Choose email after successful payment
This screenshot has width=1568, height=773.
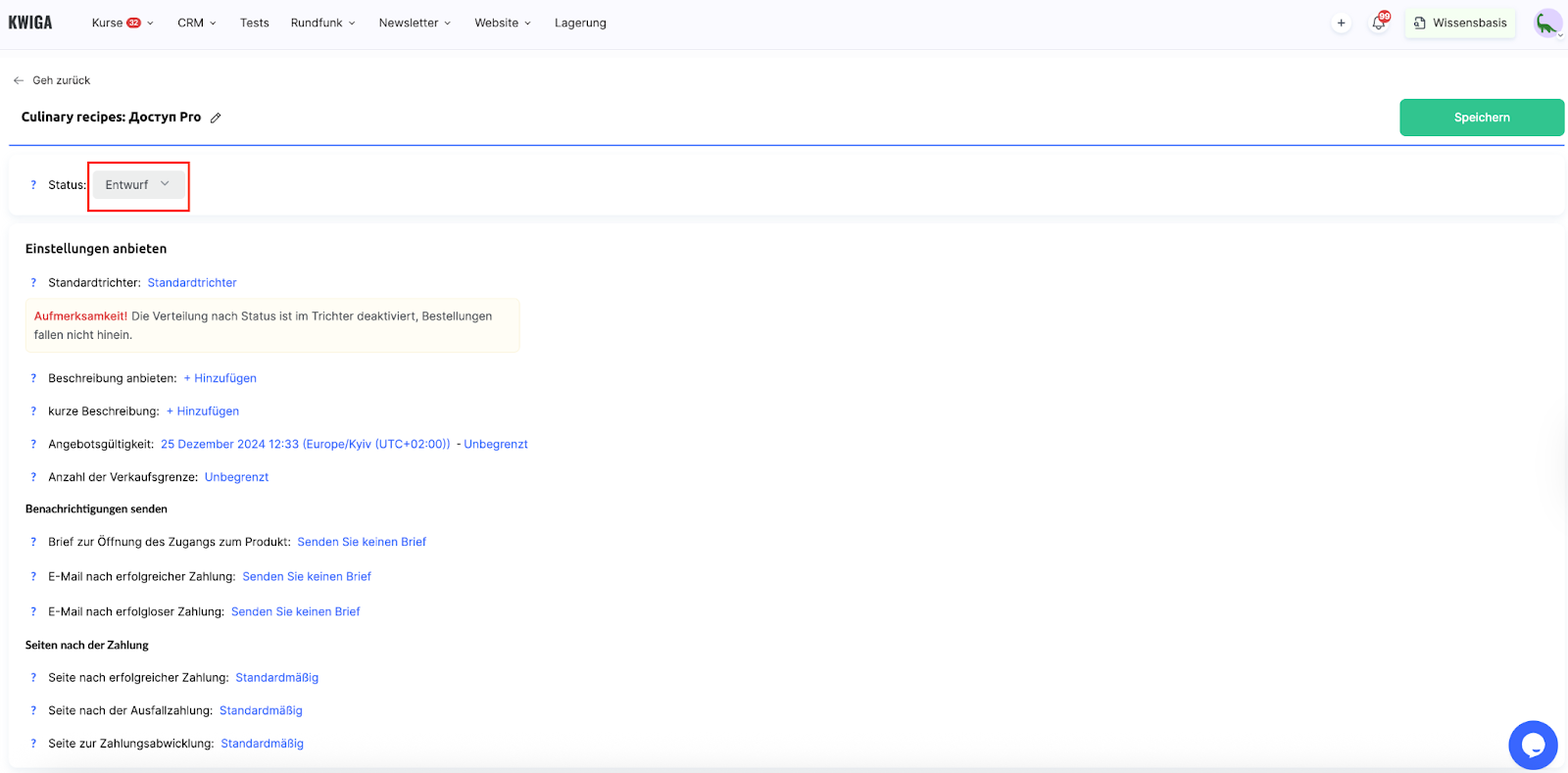pos(307,576)
